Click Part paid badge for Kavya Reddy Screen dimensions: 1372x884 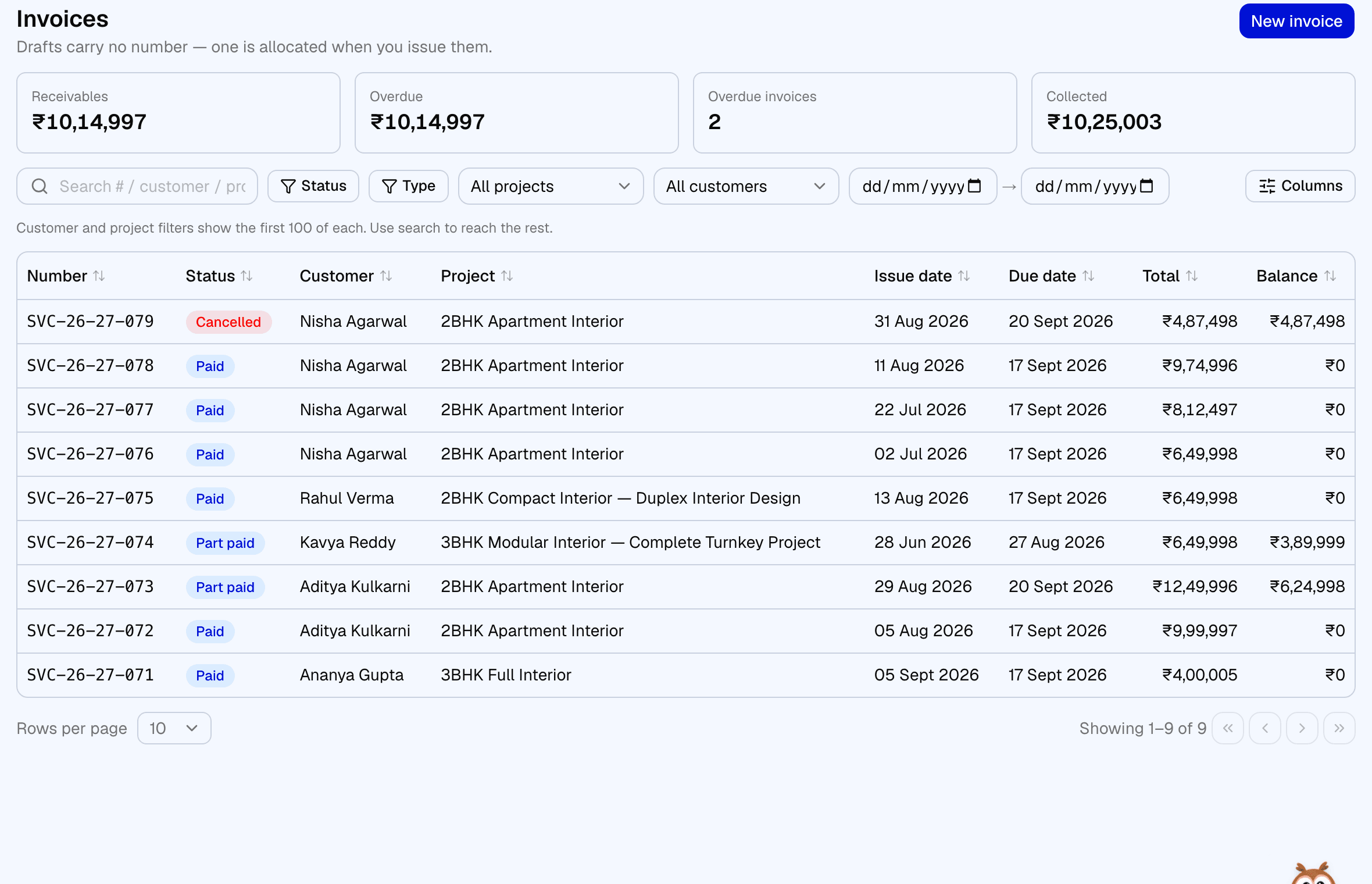(x=225, y=543)
